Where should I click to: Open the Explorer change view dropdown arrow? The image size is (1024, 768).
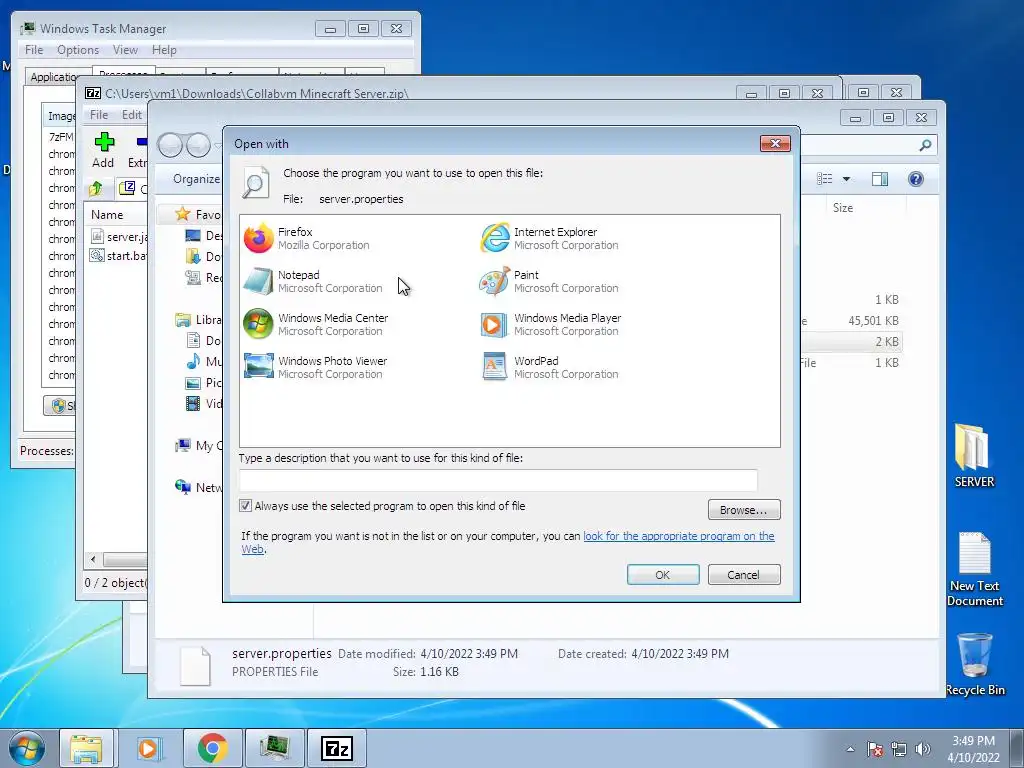tap(846, 179)
